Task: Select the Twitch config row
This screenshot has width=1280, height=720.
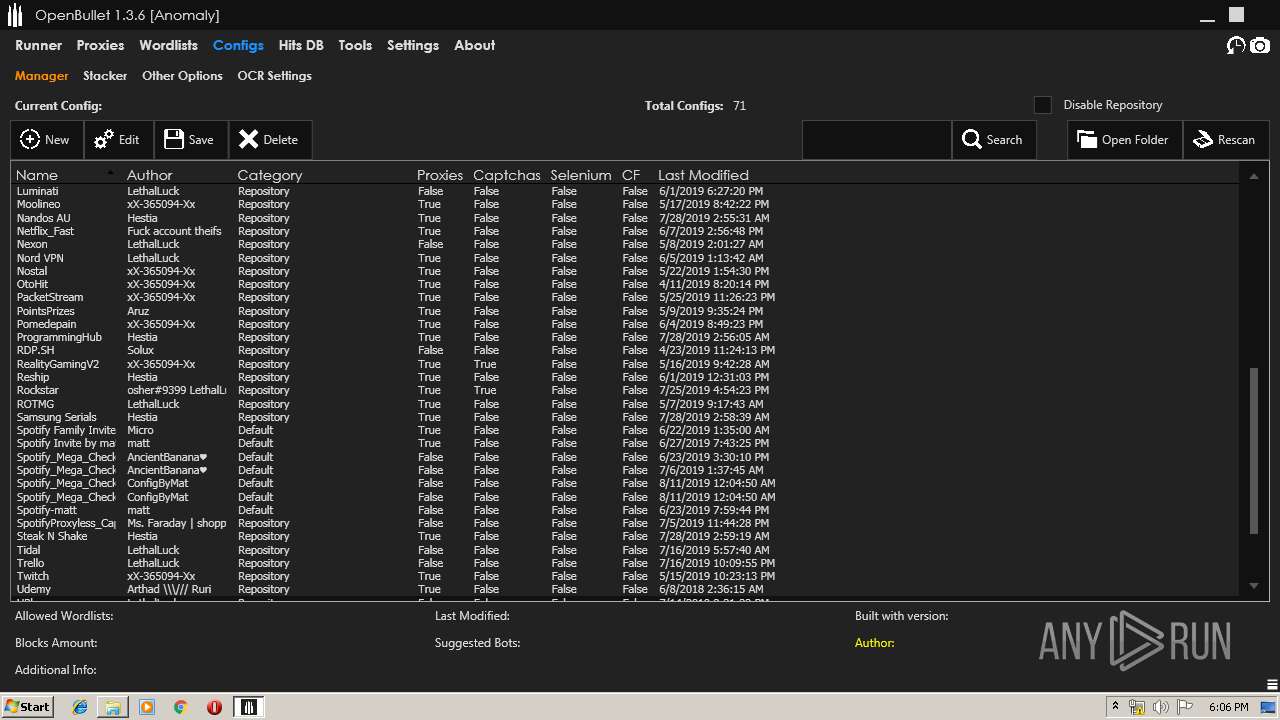Action: [627, 577]
